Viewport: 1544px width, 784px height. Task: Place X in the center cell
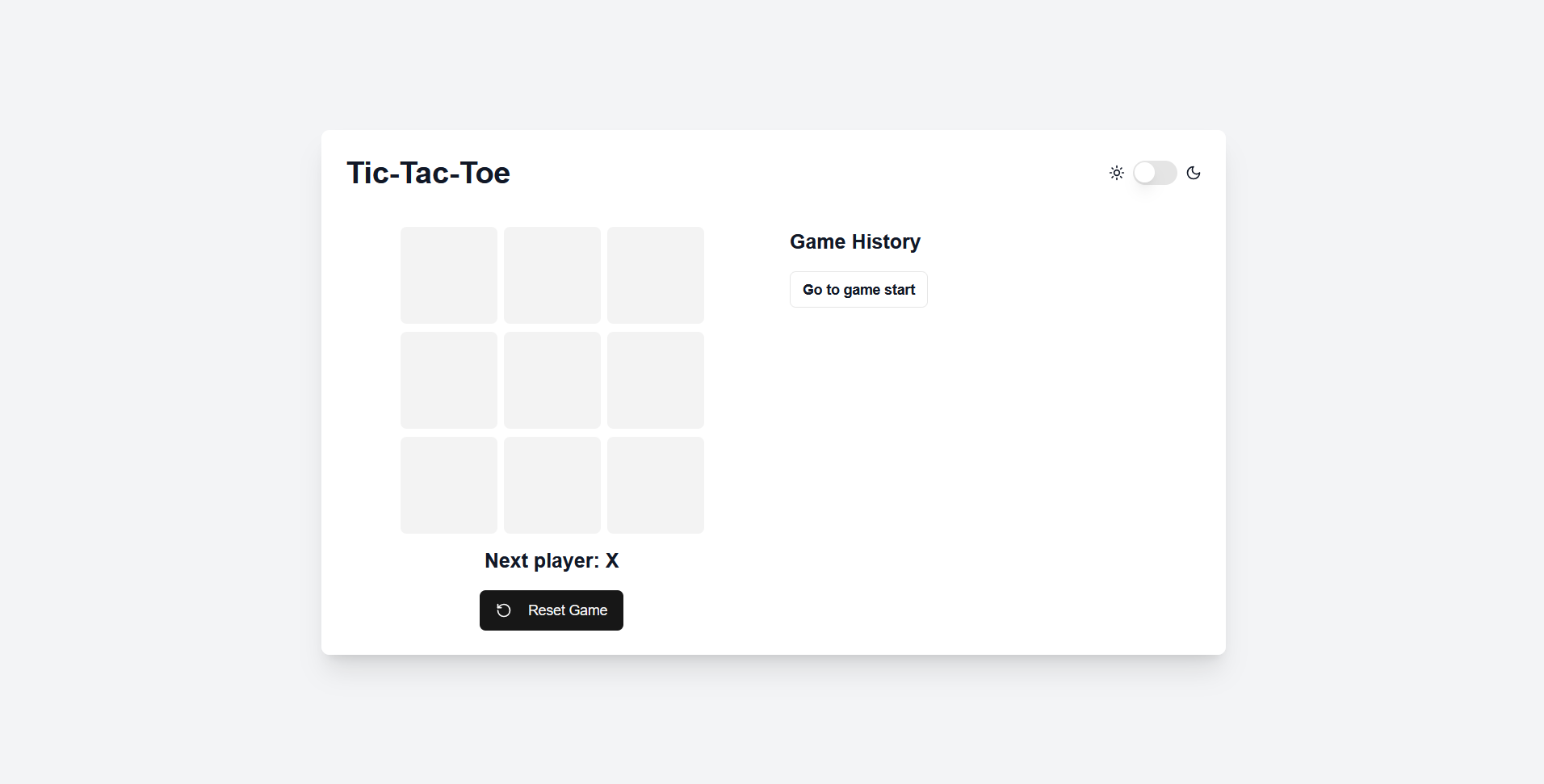[x=552, y=380]
